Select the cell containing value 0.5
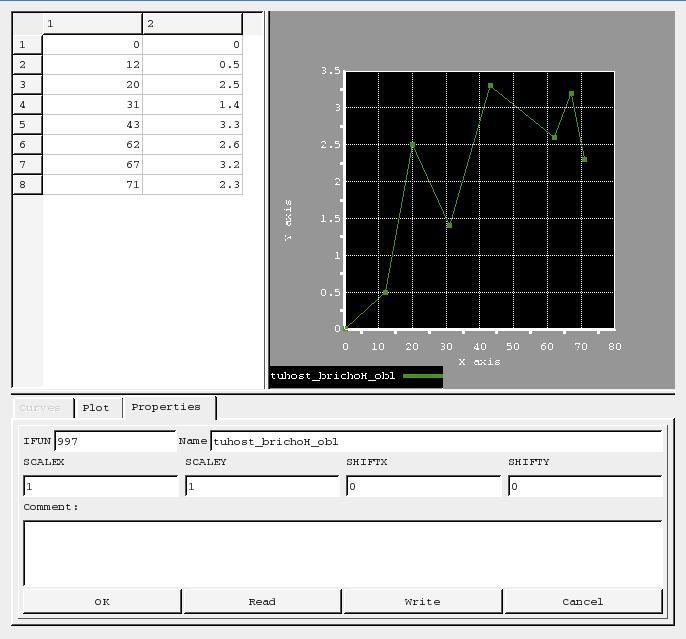 click(192, 65)
